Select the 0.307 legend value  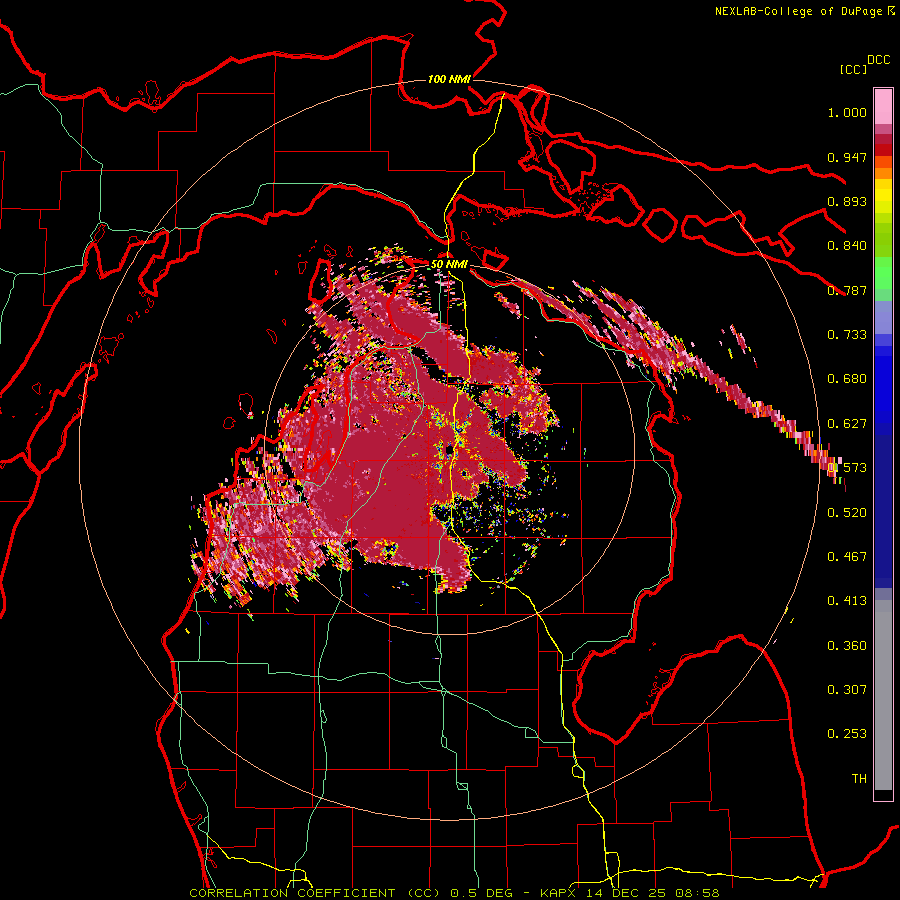[x=847, y=690]
